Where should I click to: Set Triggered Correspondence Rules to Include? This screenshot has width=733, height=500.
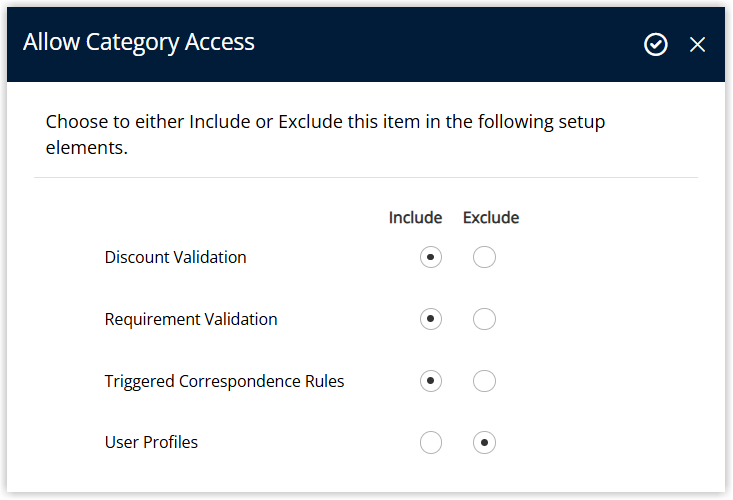pyautogui.click(x=431, y=381)
